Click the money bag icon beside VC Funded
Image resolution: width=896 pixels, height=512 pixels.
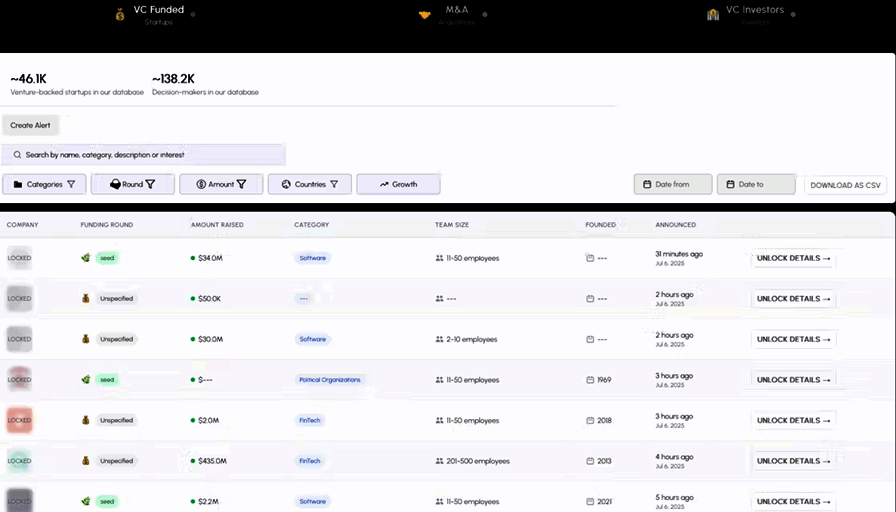[x=120, y=15]
